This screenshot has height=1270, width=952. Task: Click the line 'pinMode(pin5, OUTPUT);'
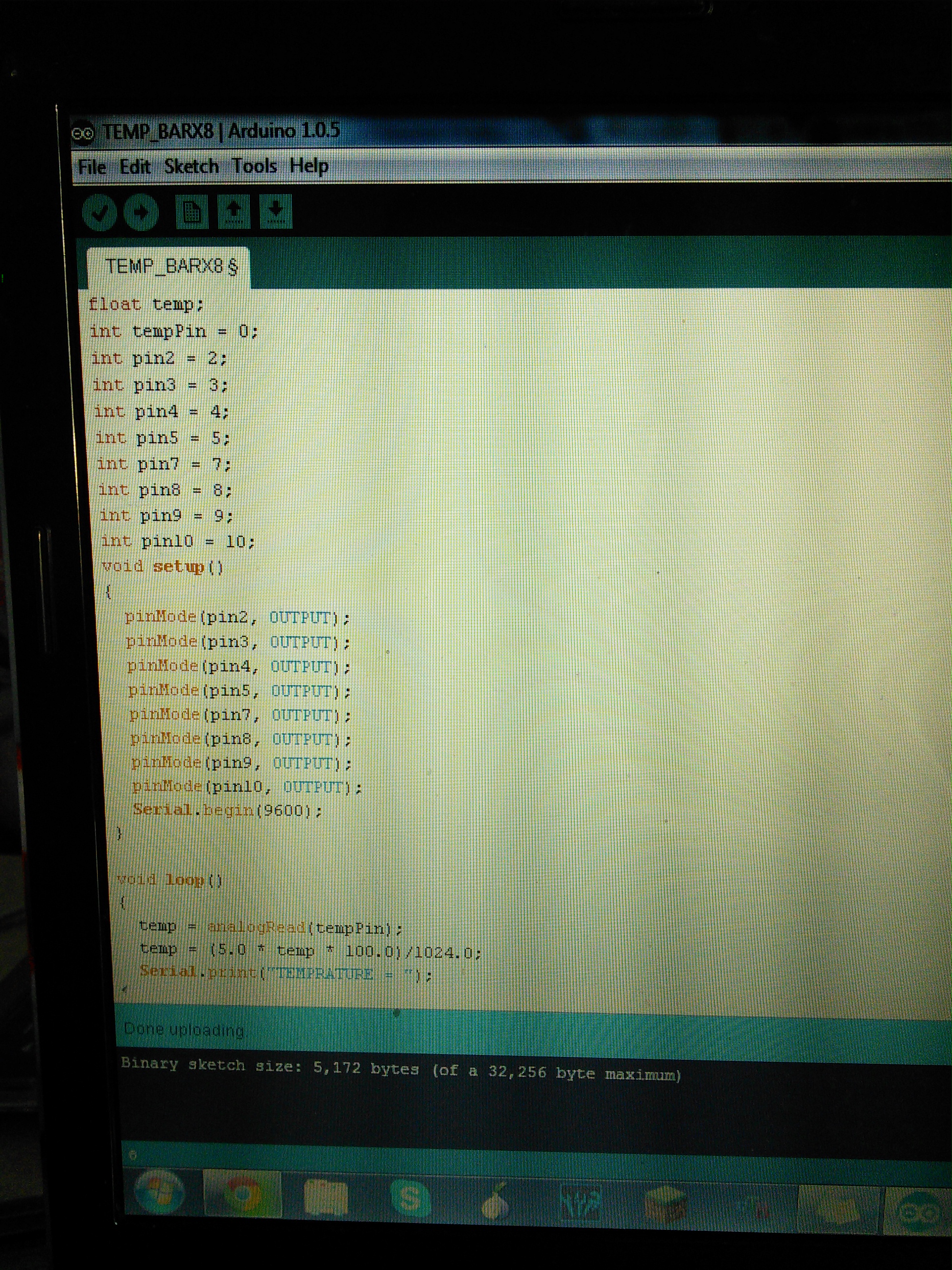tap(240, 691)
